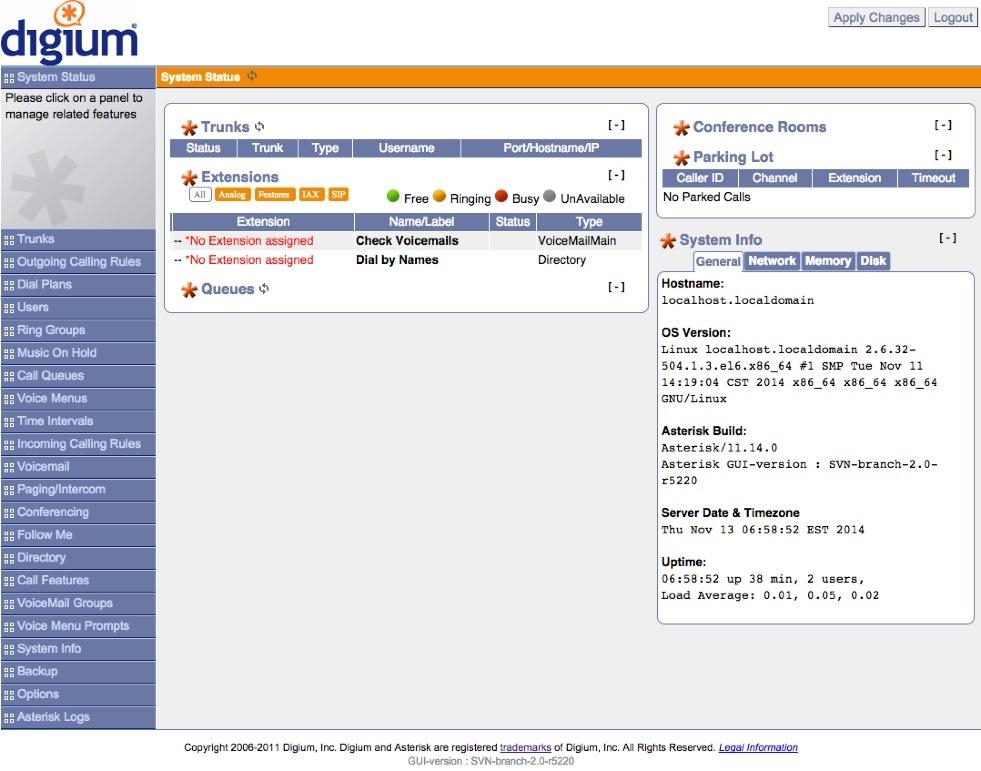Image resolution: width=981 pixels, height=771 pixels.
Task: Open Voice Menu Prompts in the sidebar
Action: pyautogui.click(x=78, y=626)
